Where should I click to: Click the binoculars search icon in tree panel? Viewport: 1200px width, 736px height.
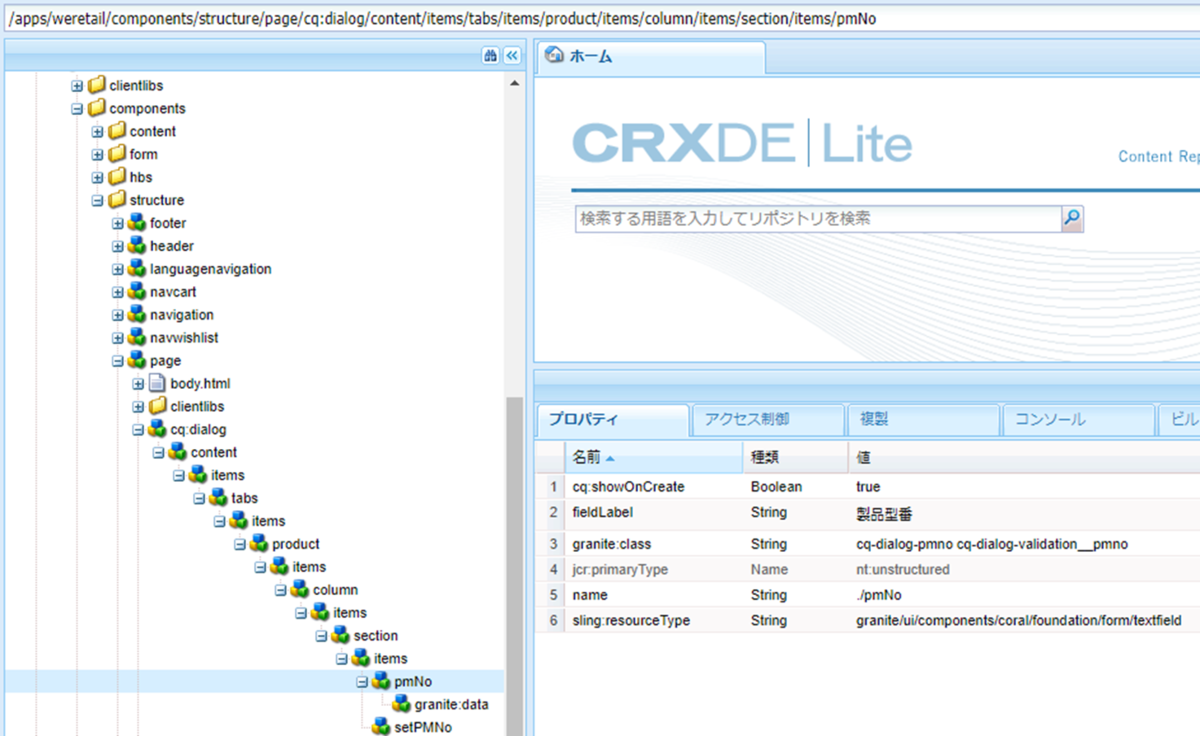(x=491, y=56)
